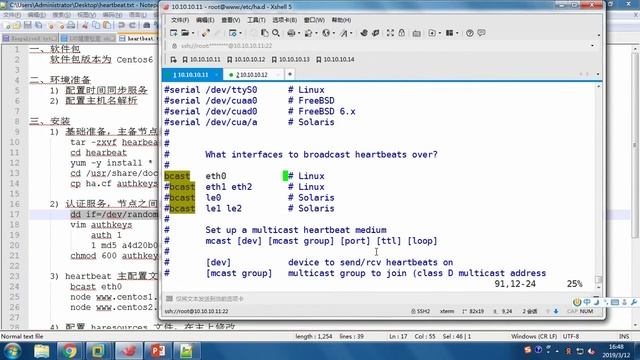Click '# FreeBSD 6.x' text in terminal
Screen dimensions: 640x360
pyautogui.click(x=322, y=111)
